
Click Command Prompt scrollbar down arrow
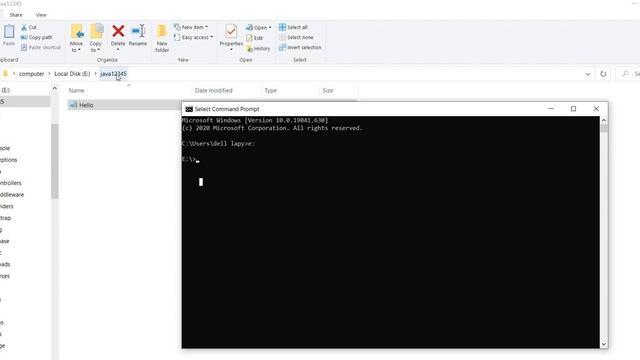click(x=604, y=344)
